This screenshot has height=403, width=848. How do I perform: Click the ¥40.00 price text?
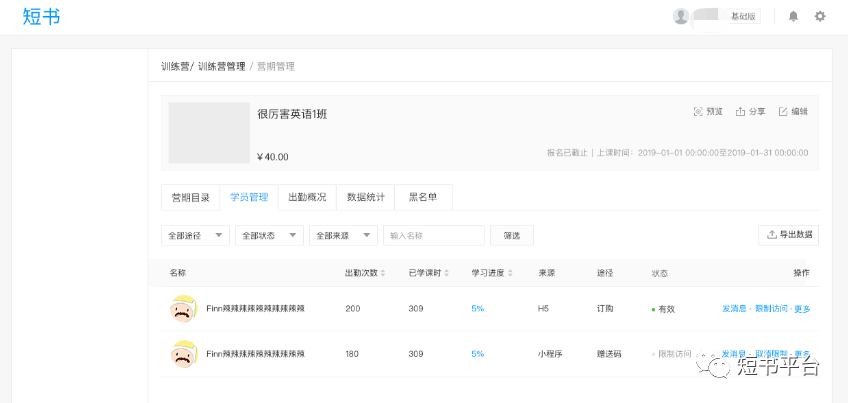pos(273,157)
